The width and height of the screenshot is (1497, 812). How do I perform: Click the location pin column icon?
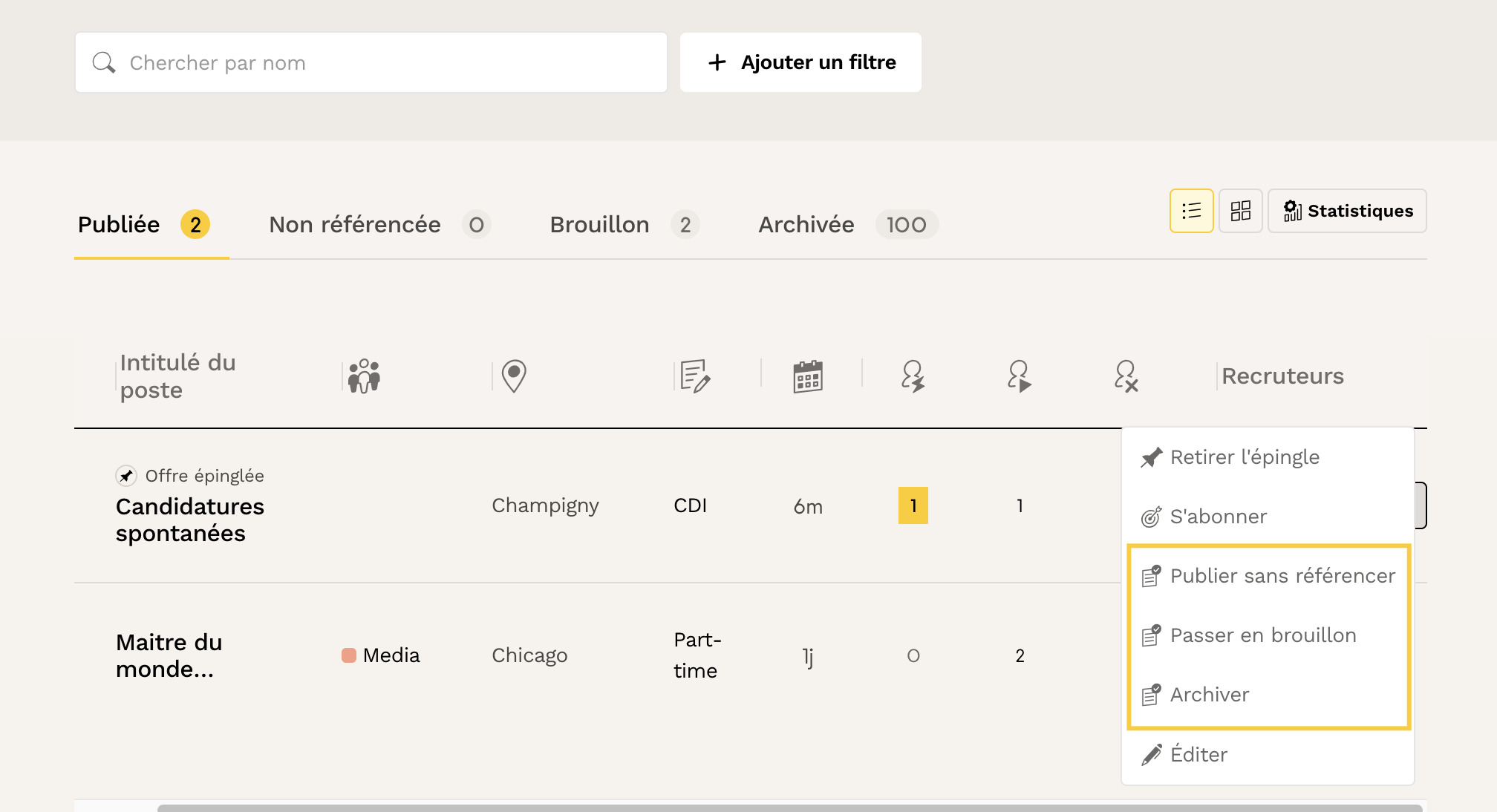click(x=514, y=376)
